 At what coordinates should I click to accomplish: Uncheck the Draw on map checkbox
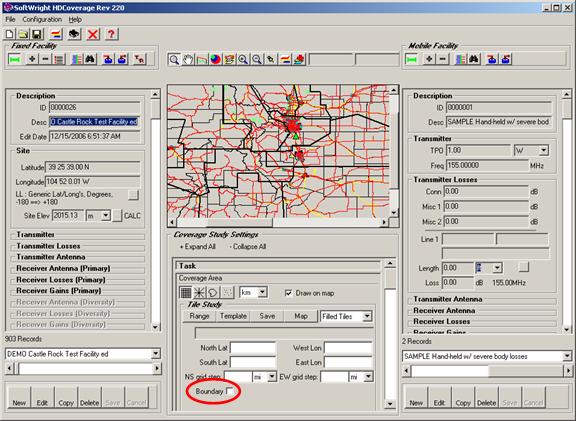[288, 293]
